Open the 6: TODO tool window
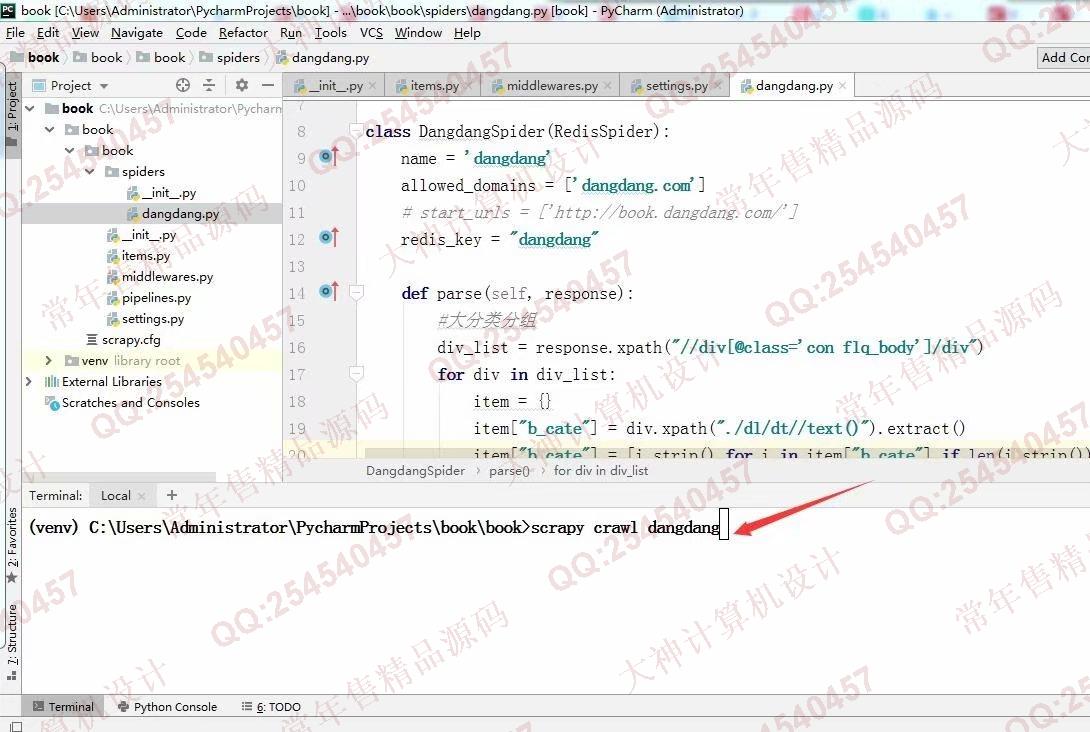Screen dimensions: 1090x732 pyautogui.click(x=271, y=706)
